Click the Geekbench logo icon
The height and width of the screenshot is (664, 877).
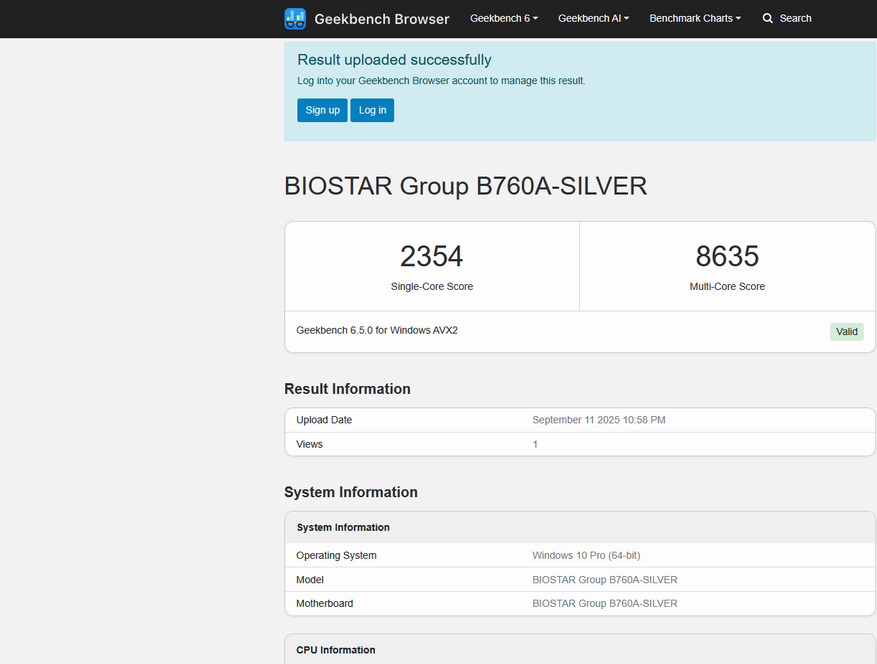(x=295, y=19)
